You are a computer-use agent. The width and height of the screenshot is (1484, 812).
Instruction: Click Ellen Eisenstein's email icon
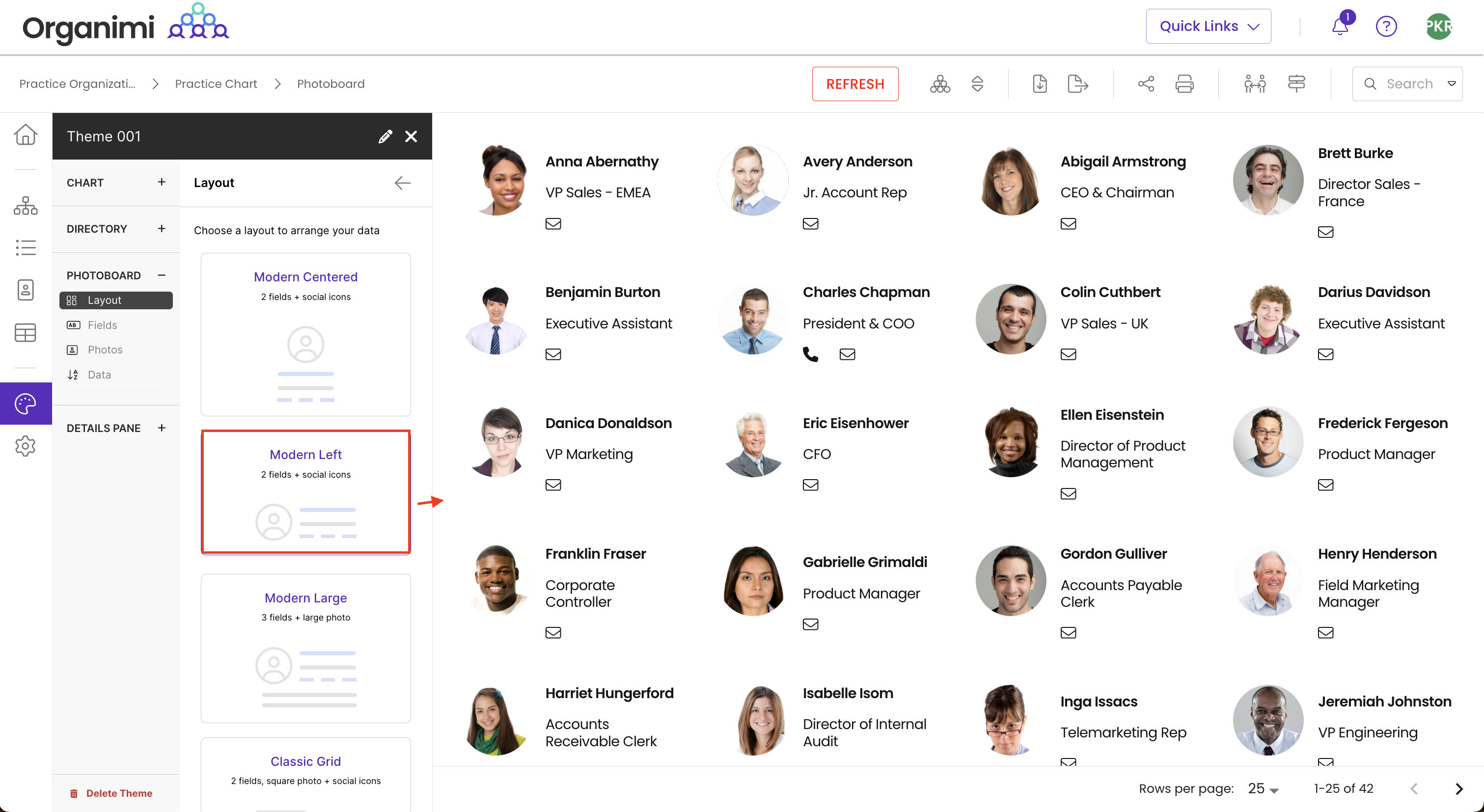(1068, 493)
